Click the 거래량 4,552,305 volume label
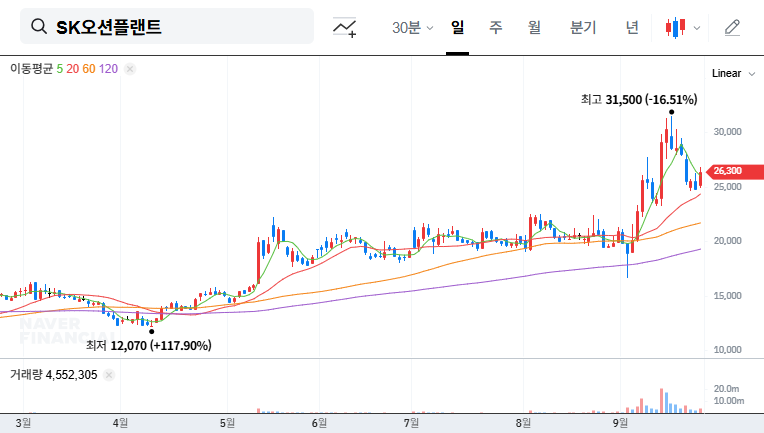 pos(54,375)
